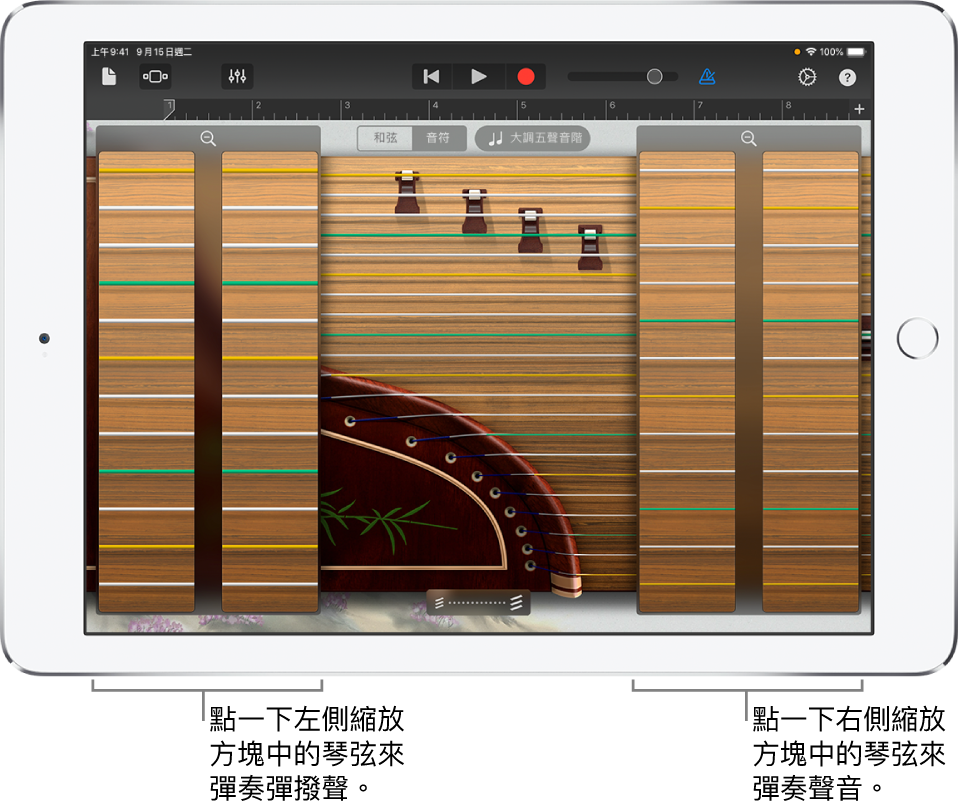This screenshot has height=811, width=958.
Task: Open My Songs document browser
Action: (109, 77)
